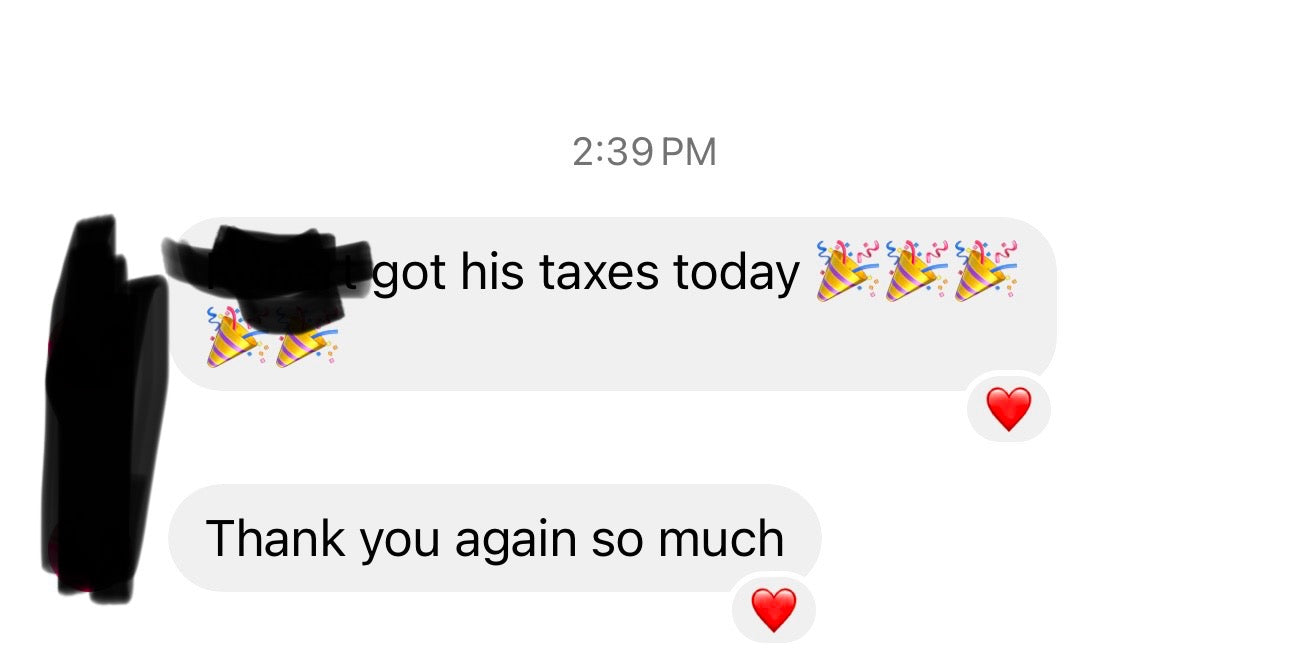
Task: Select the "got his taxes today" message bubble
Action: tap(614, 304)
